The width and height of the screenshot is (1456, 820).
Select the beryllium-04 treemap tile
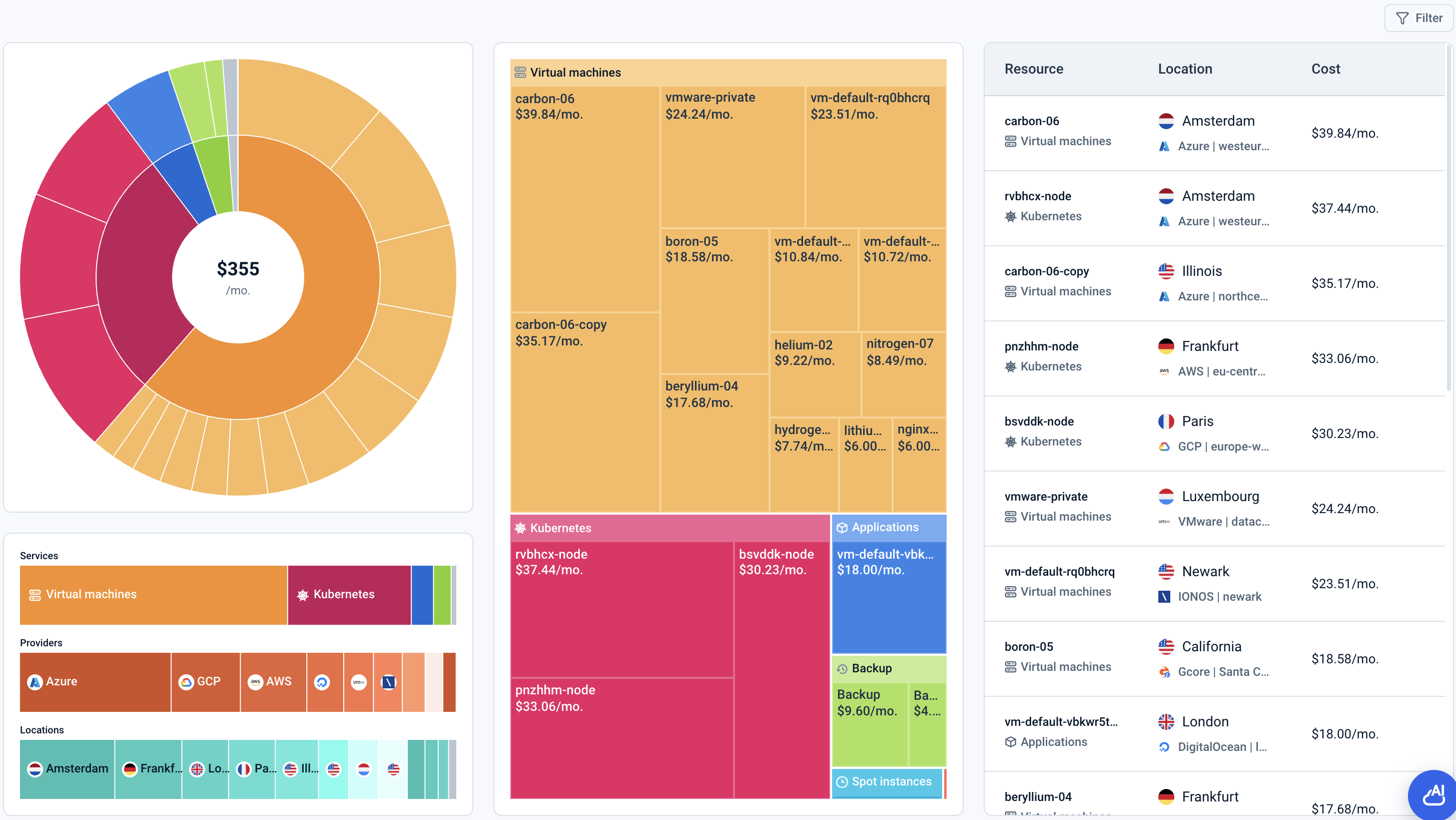[714, 443]
